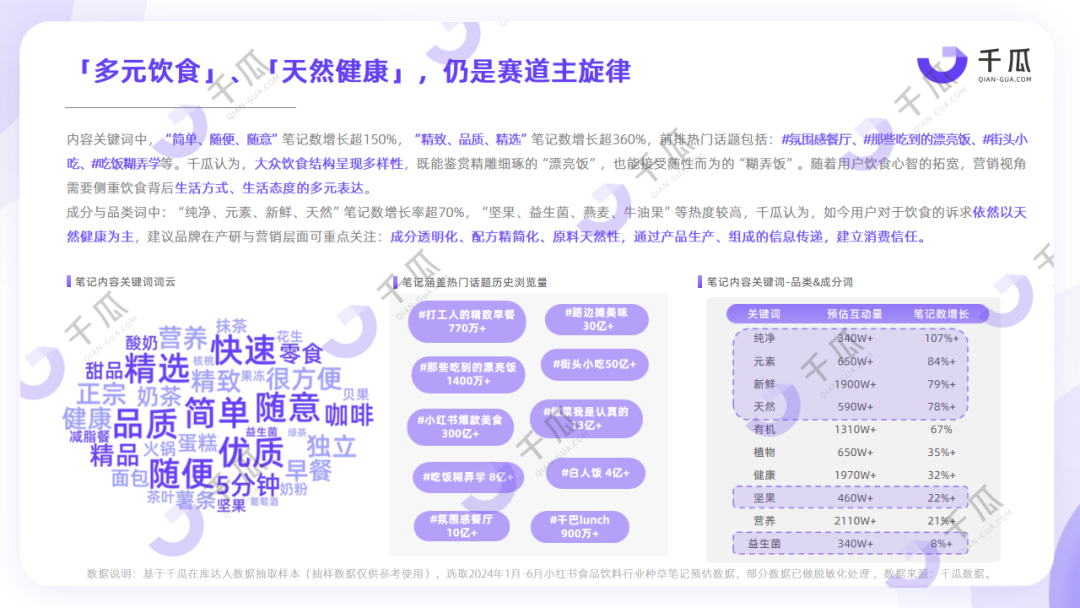Screen dimensions: 1080x608
Task: Click 随便 in the word cloud
Action: coord(182,474)
